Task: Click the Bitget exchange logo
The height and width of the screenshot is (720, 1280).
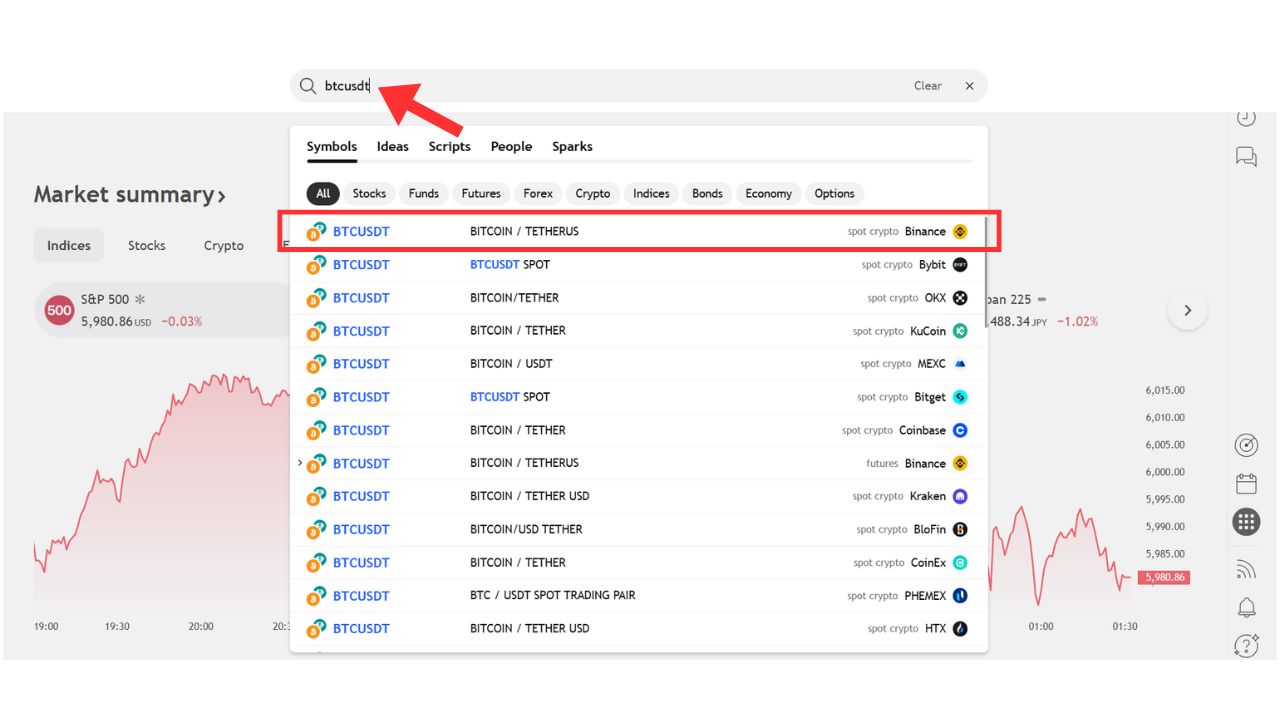Action: (960, 396)
